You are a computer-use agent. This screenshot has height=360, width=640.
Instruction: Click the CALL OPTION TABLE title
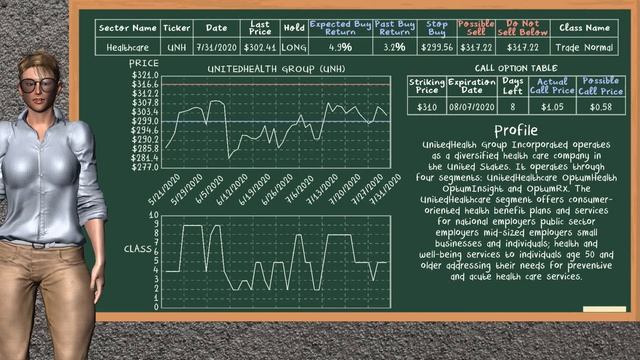(x=516, y=68)
